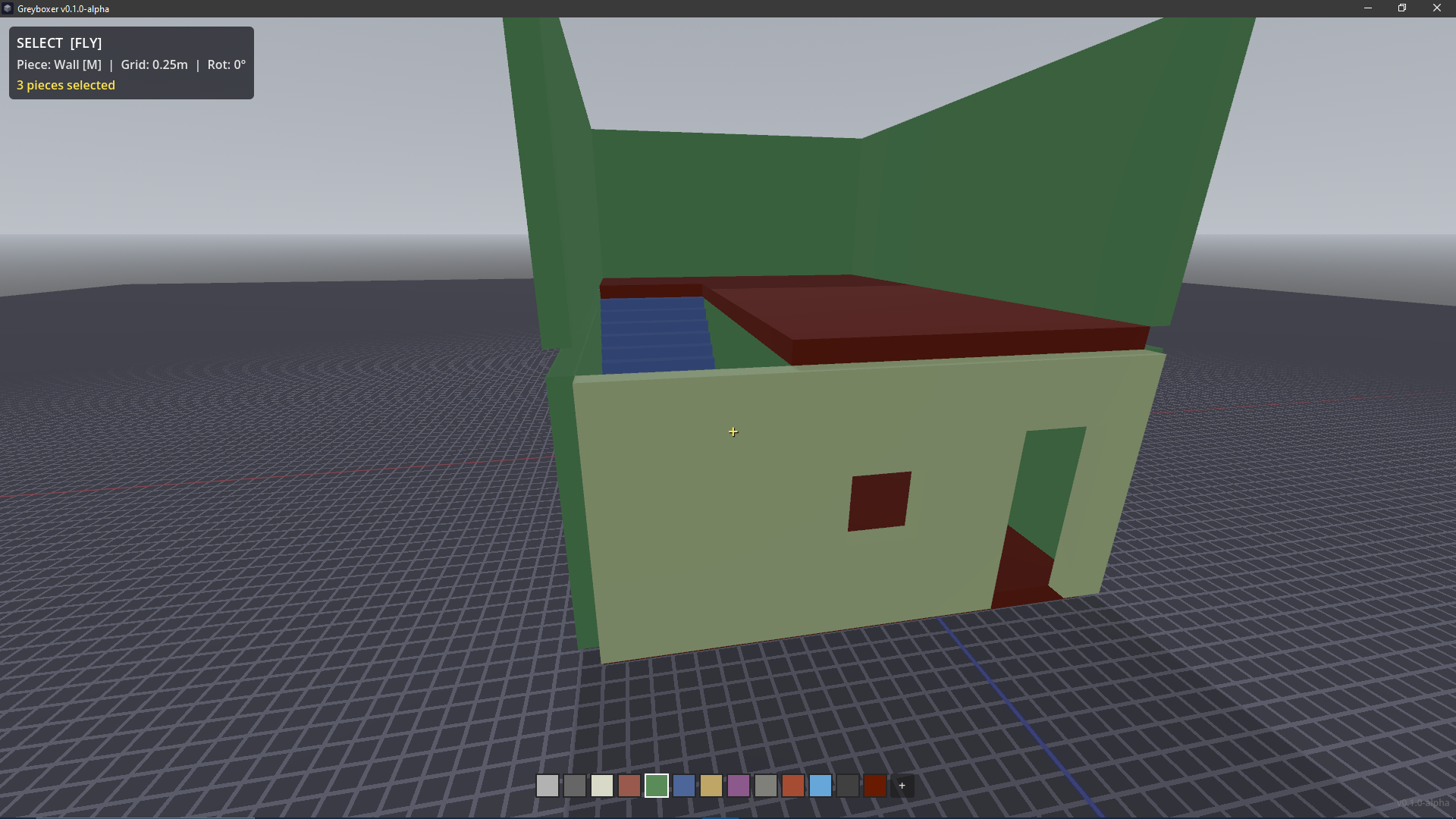Select the light grey color swatch
This screenshot has width=1456, height=819.
(x=547, y=786)
